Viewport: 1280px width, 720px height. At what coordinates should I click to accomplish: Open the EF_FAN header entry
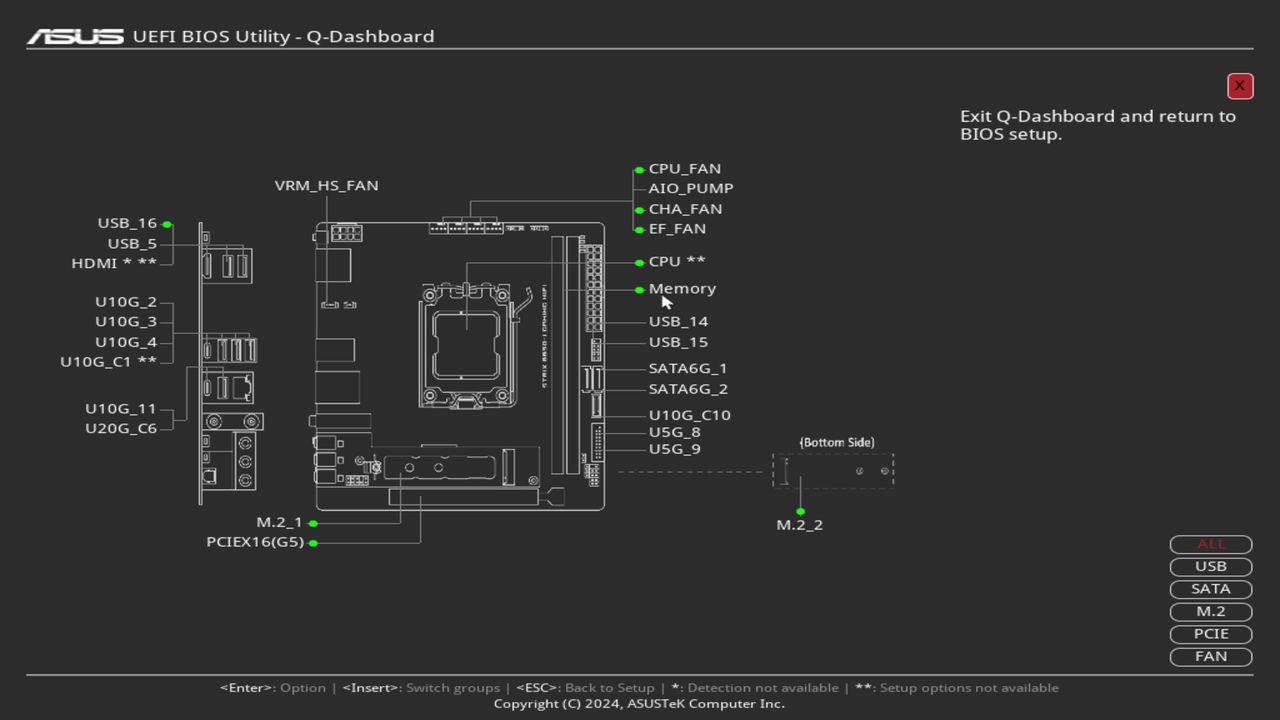[677, 229]
